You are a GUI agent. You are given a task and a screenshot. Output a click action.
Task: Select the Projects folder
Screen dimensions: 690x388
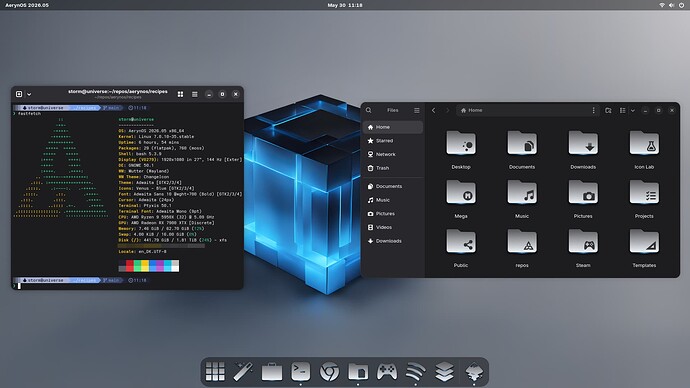click(x=644, y=193)
